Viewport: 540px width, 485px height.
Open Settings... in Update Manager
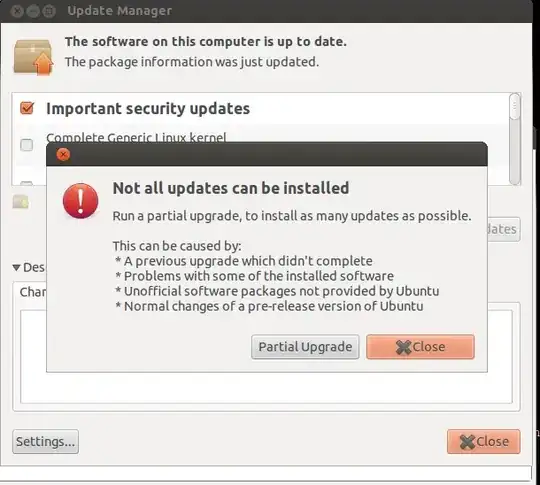click(x=45, y=442)
